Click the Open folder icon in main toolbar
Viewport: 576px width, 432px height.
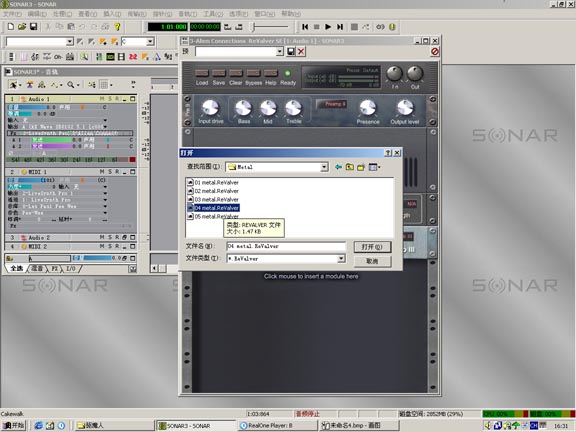22,26
